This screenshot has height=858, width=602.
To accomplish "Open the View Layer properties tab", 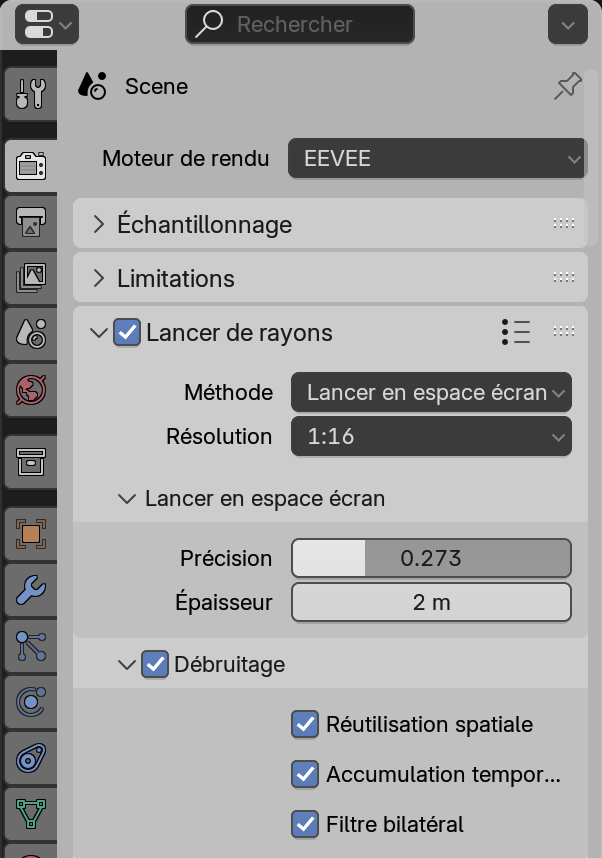I will tap(30, 277).
